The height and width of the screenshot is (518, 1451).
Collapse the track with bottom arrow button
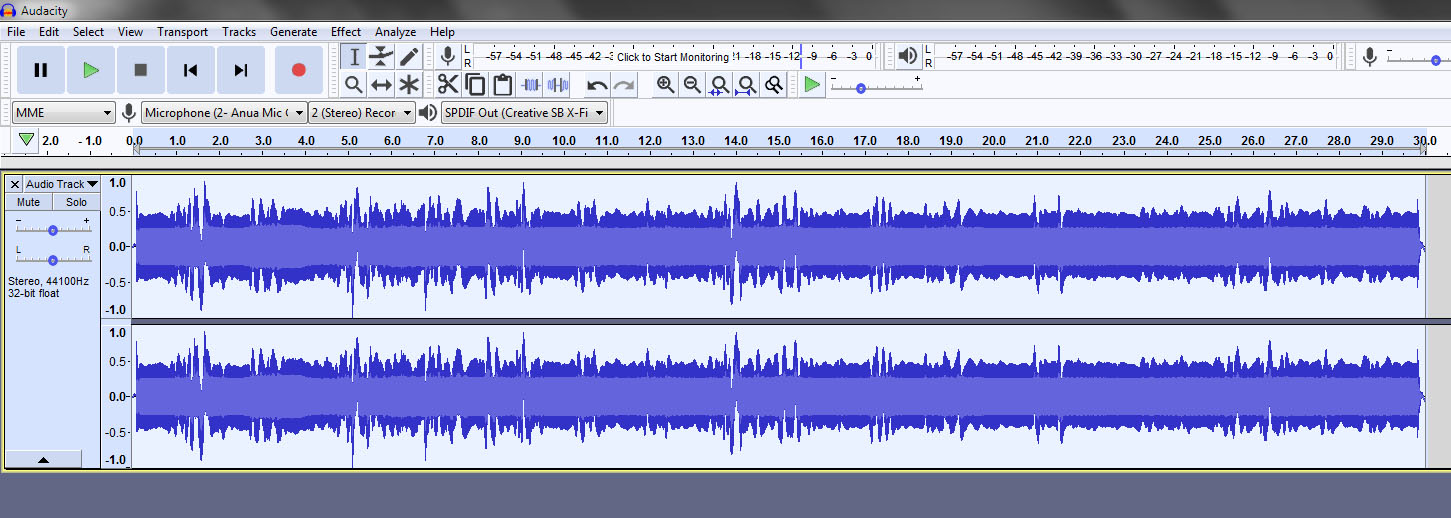(x=43, y=459)
